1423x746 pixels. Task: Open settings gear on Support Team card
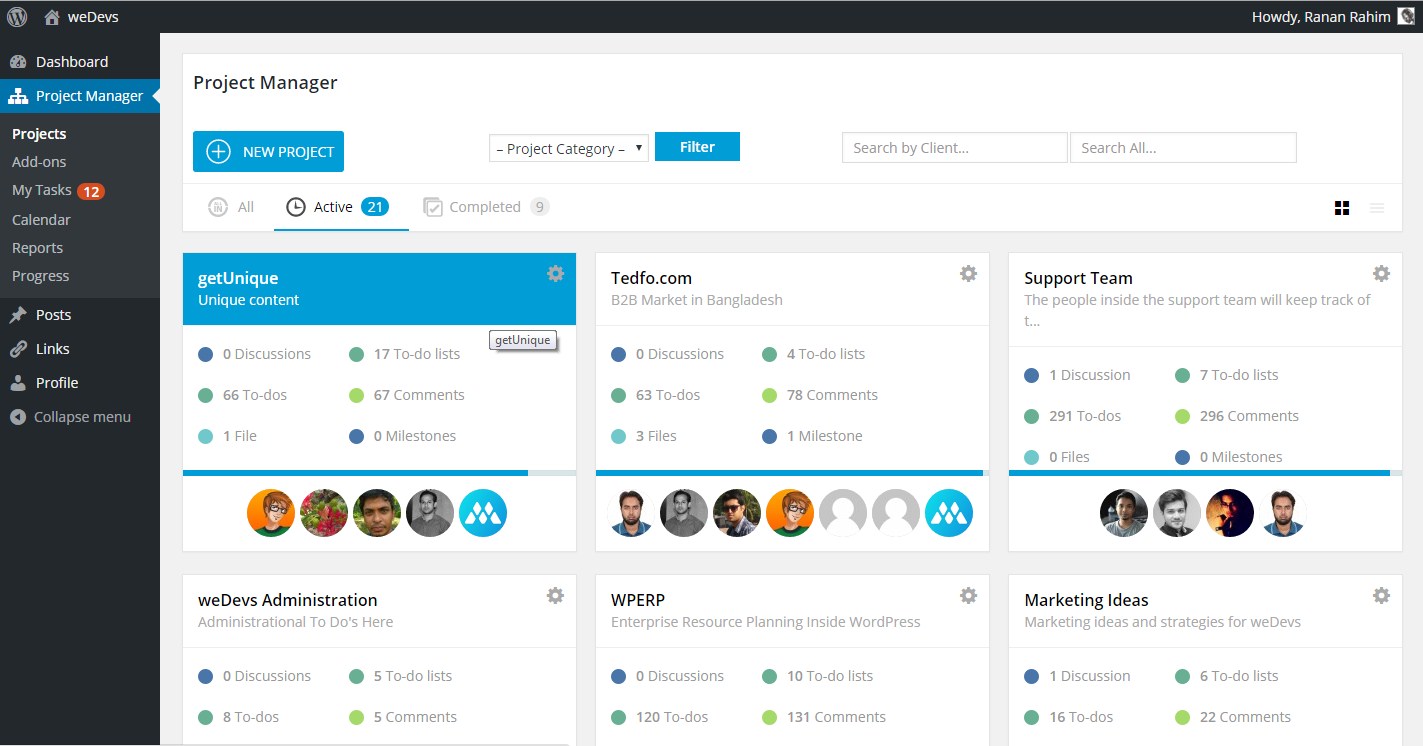tap(1381, 274)
